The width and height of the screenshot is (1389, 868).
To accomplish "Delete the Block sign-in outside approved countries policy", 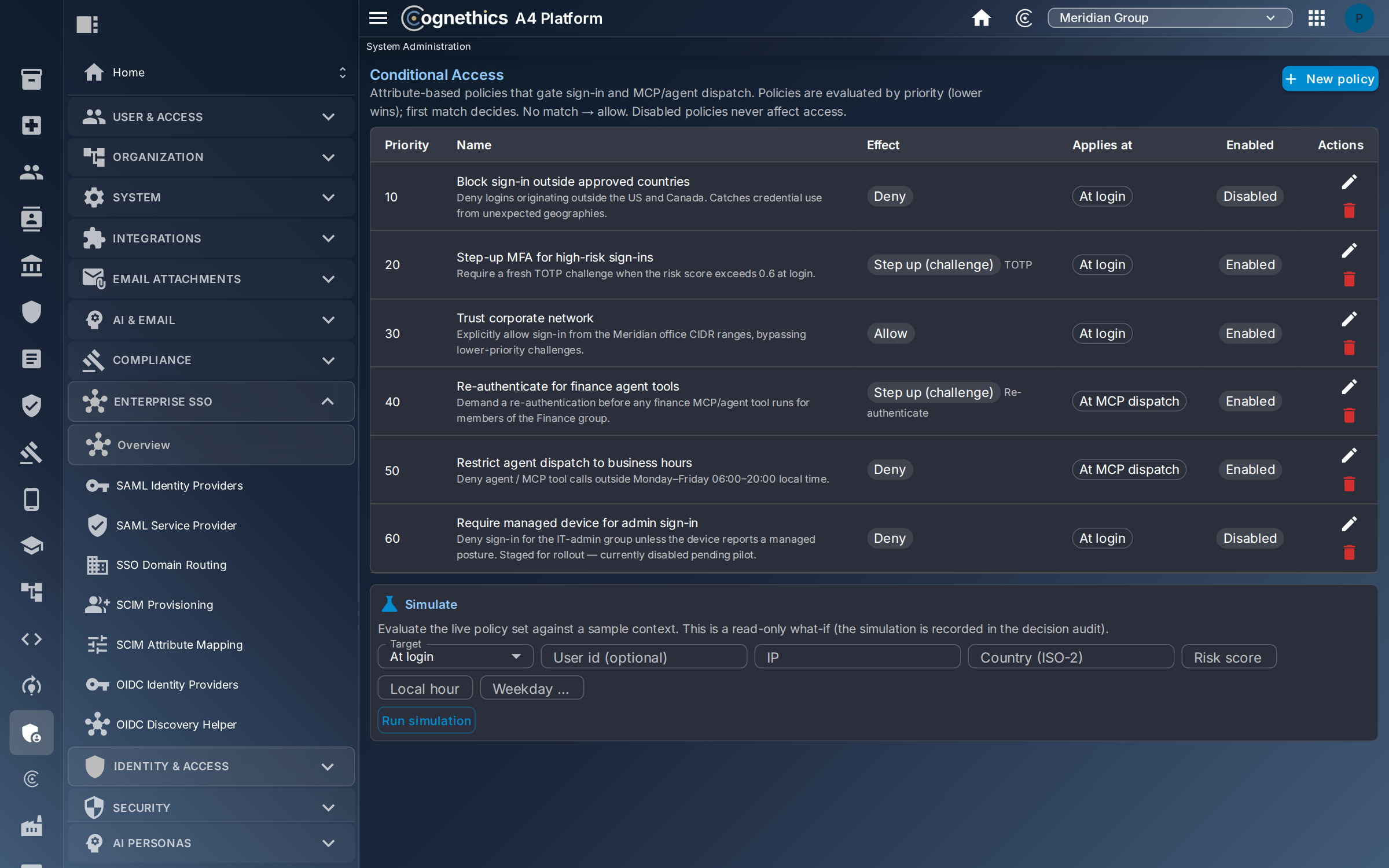I will (x=1348, y=211).
